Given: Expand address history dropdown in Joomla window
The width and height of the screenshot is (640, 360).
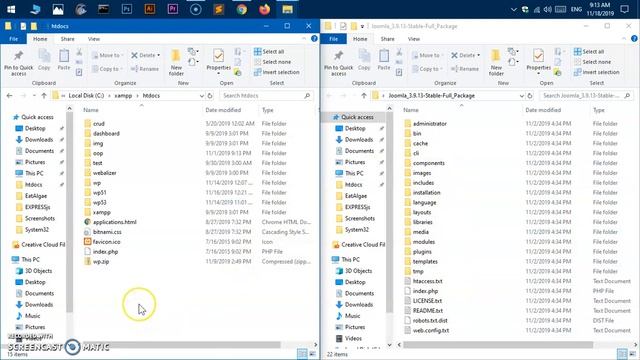Looking at the screenshot, I should (522, 96).
